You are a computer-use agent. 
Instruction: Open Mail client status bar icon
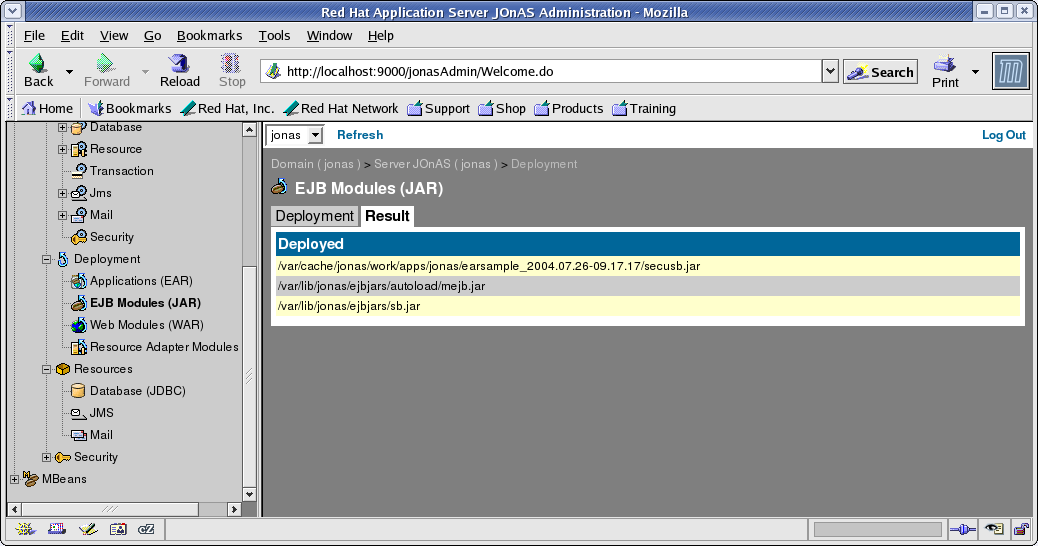57,529
